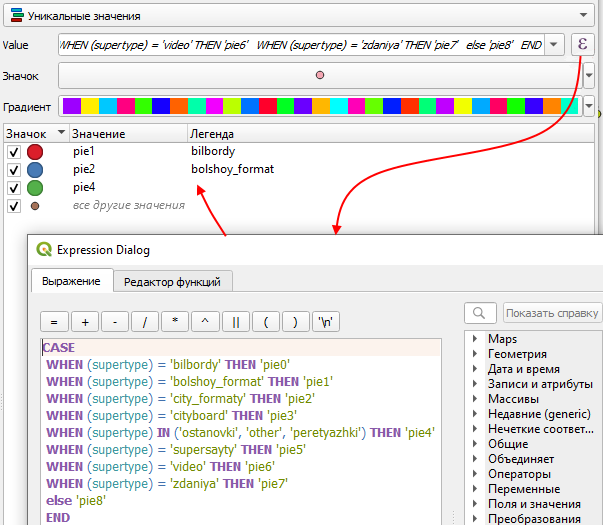Screen dimensions: 603x525
Task: Expand the Геометрия function group
Action: 474,354
